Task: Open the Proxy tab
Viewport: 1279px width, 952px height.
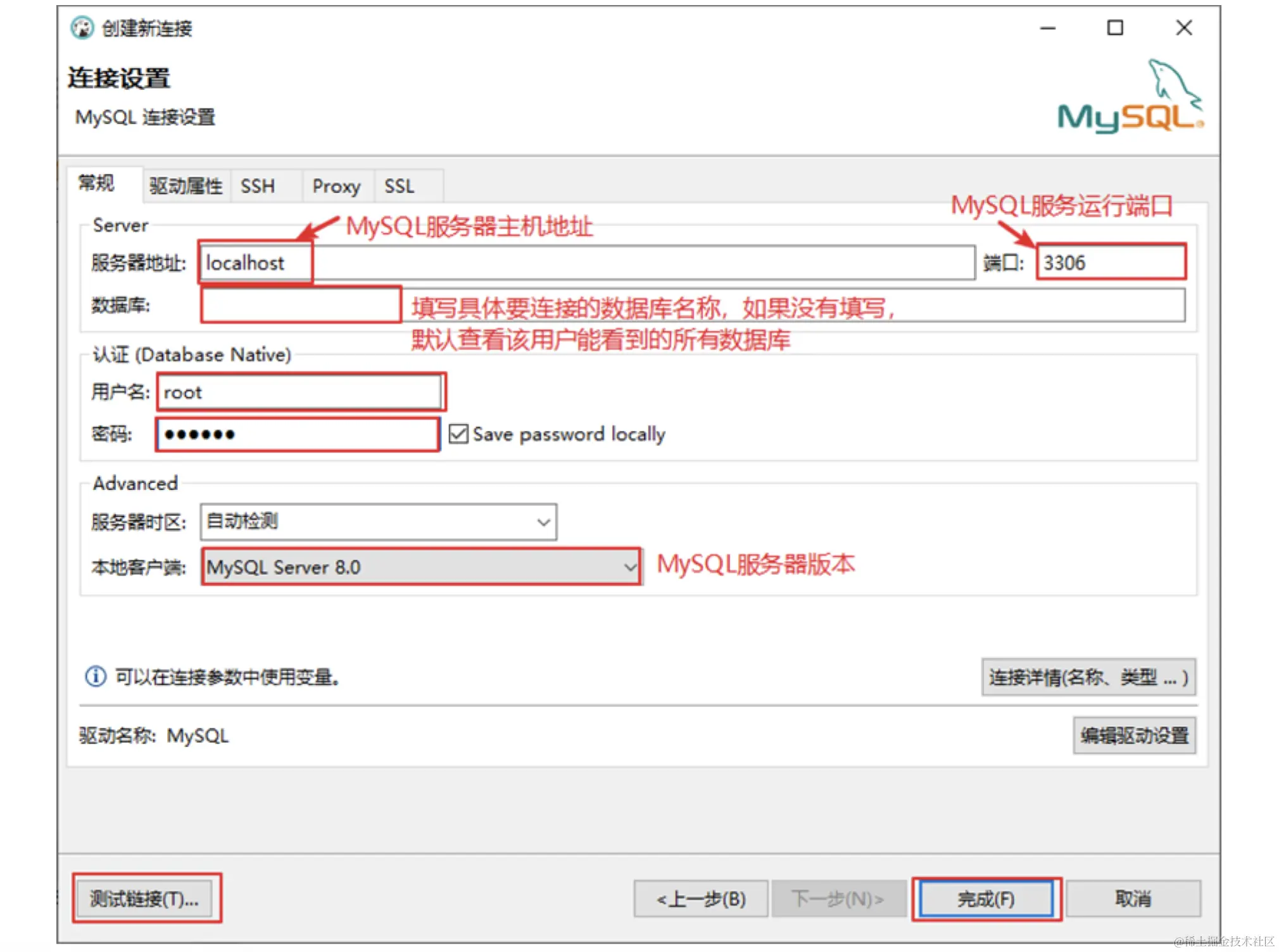Action: click(x=337, y=186)
